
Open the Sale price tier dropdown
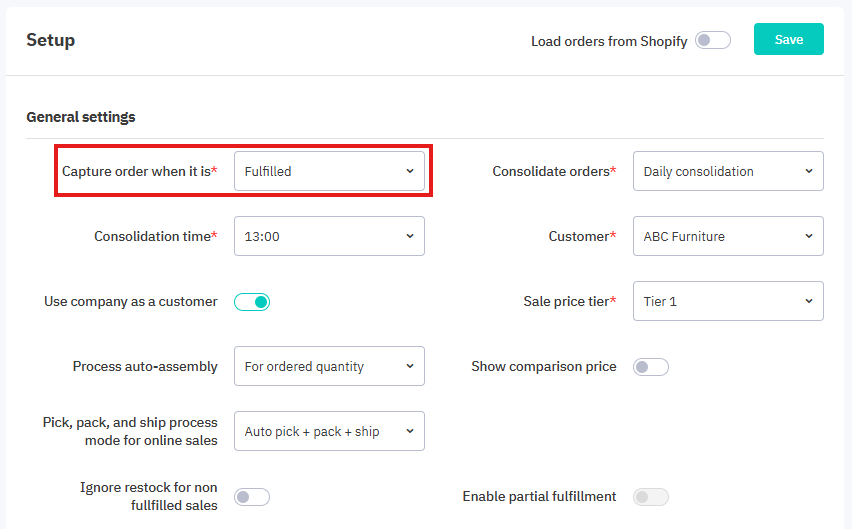tap(727, 301)
